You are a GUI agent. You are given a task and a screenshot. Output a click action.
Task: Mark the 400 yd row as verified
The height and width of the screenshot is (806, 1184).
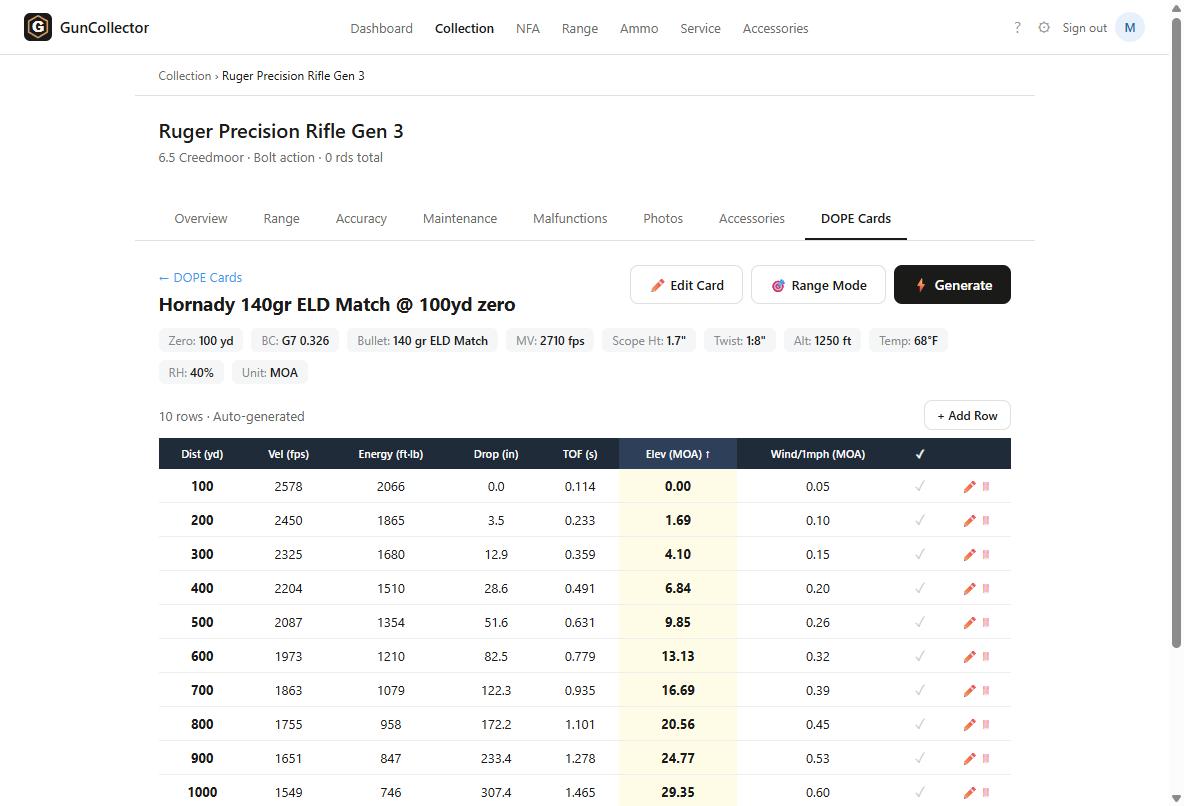tap(920, 588)
